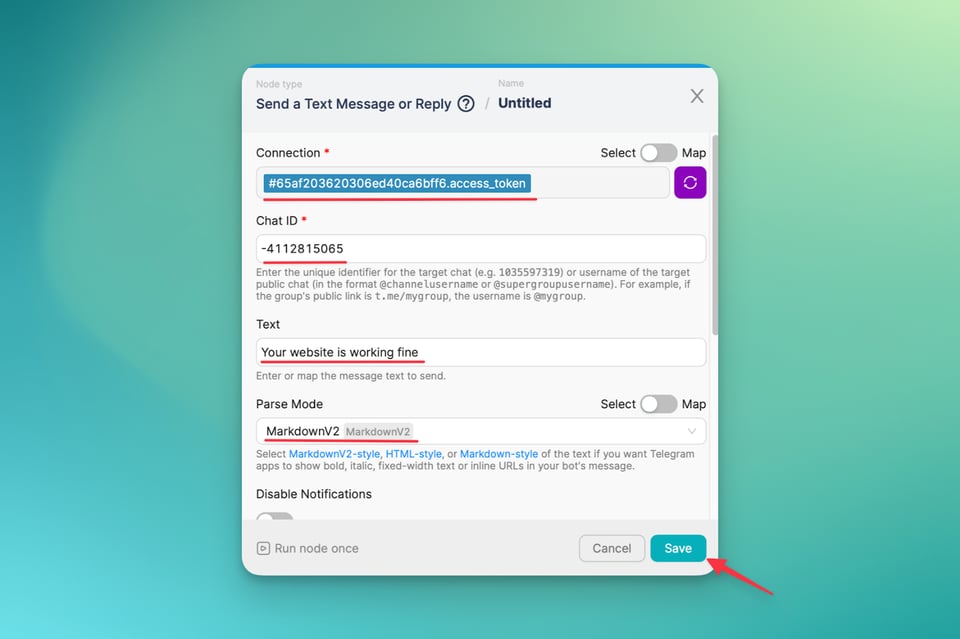Save the node settings

pos(678,548)
